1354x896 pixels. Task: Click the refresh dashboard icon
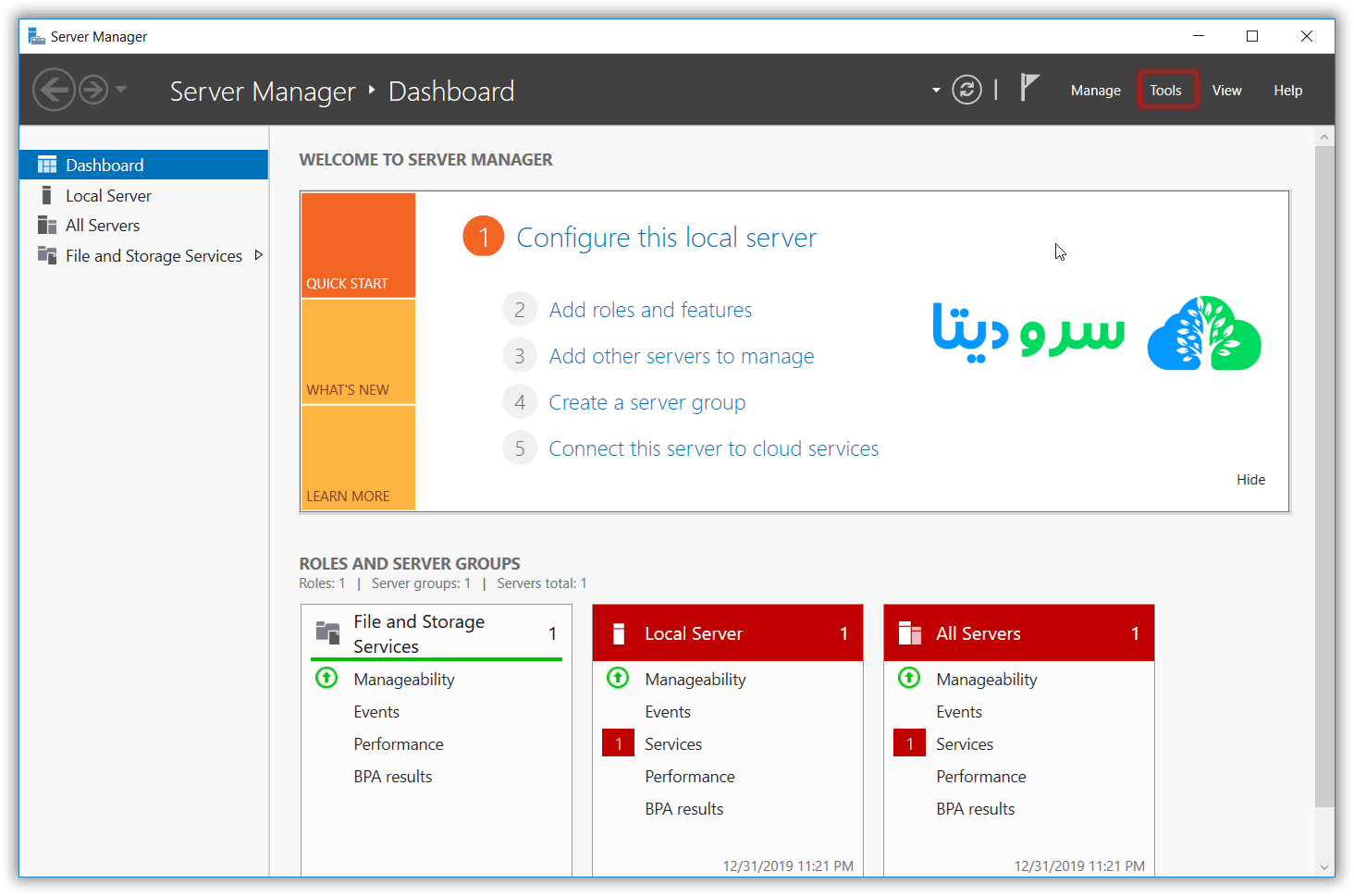tap(966, 91)
